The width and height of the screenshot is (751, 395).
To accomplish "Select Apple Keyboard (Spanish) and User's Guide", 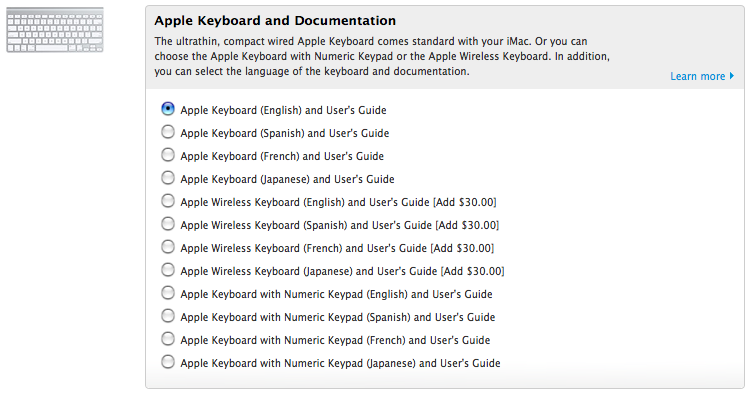I will pyautogui.click(x=168, y=132).
